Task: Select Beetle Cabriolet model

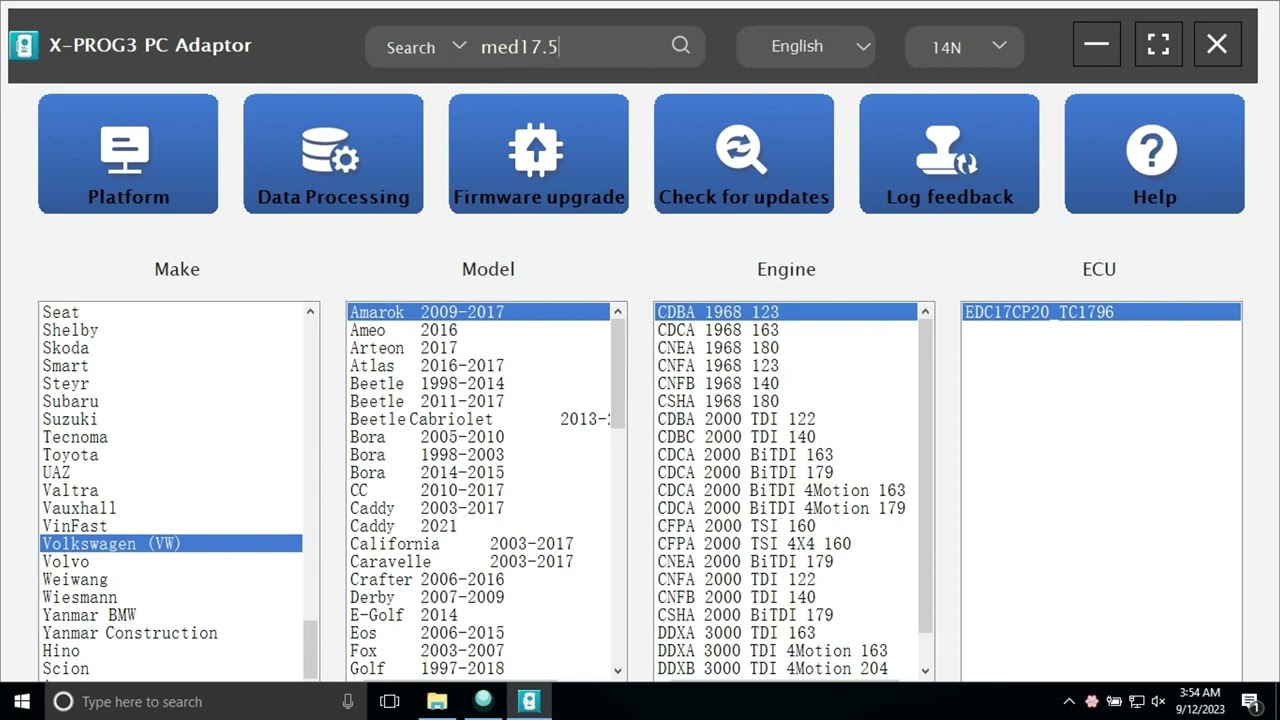Action: click(x=478, y=419)
